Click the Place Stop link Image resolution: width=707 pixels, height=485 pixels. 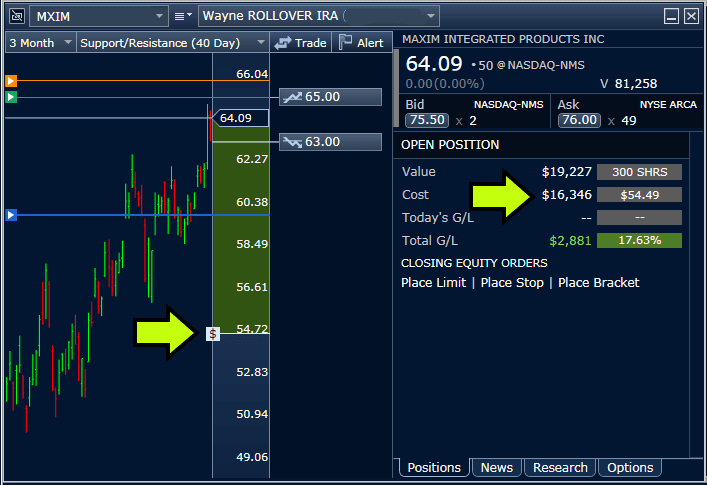click(x=512, y=283)
